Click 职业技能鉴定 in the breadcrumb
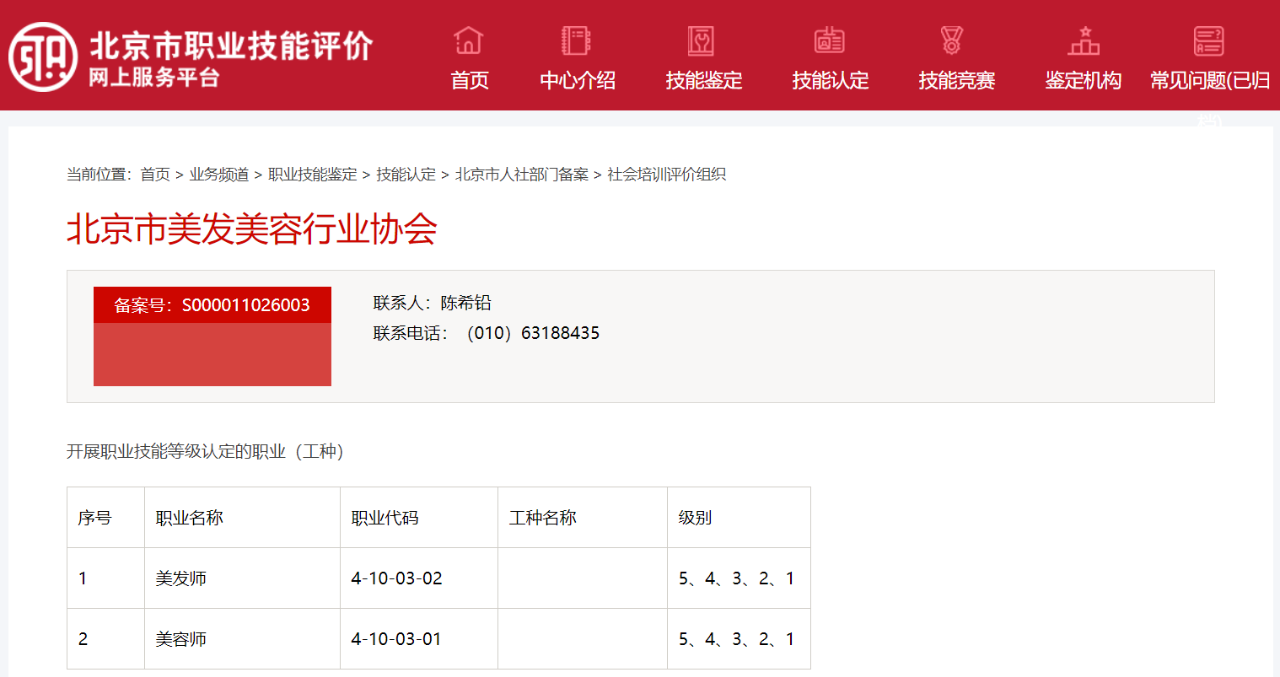1280x677 pixels. point(313,174)
